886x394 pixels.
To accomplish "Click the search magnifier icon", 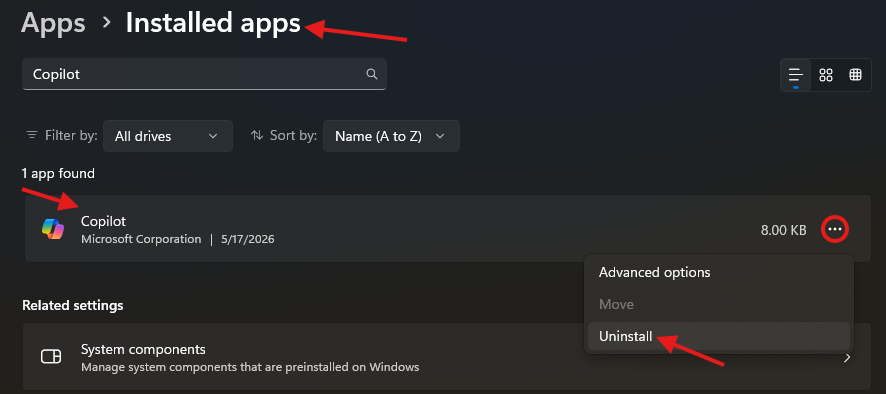I will click(x=371, y=73).
